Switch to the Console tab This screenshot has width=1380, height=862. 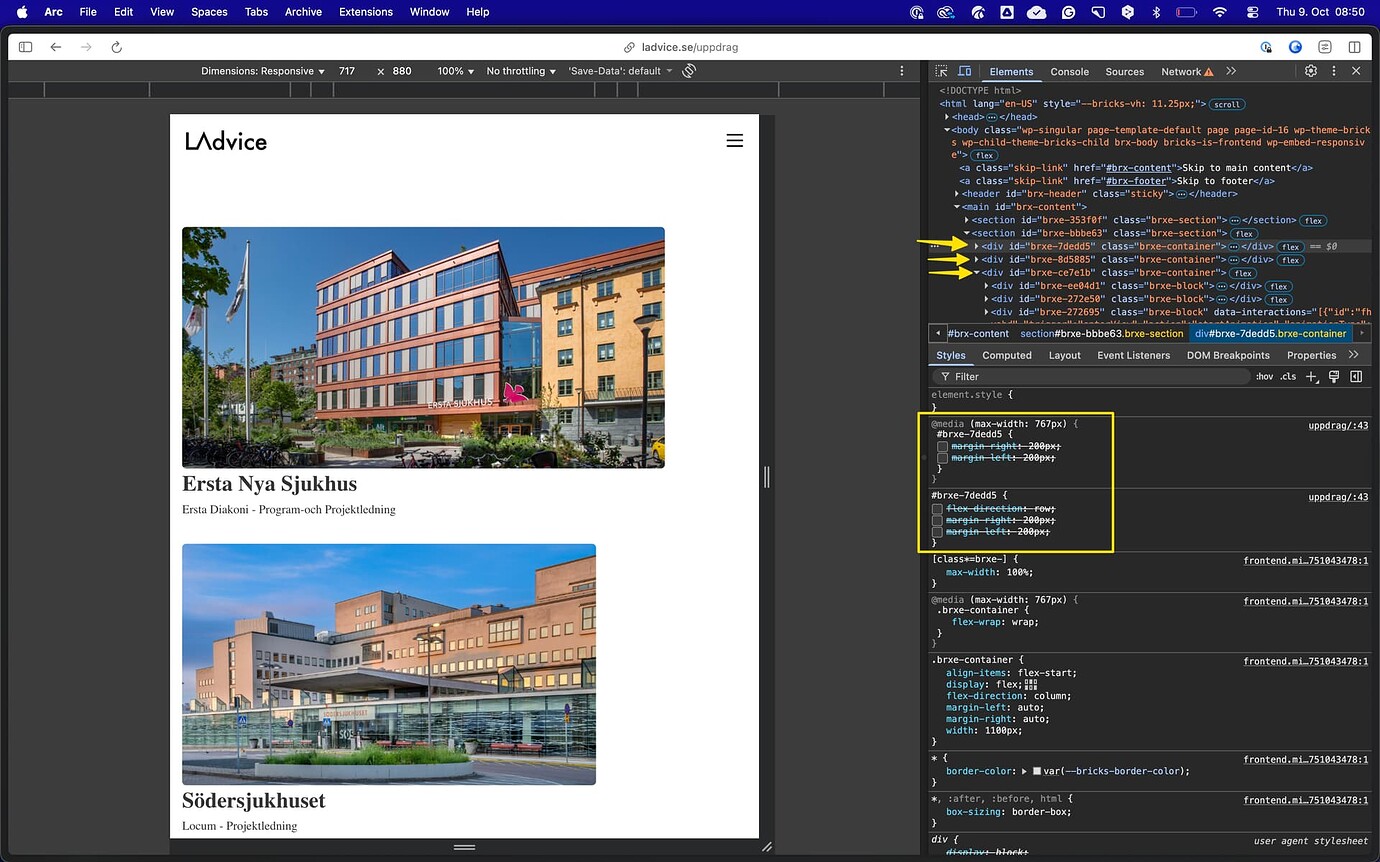pyautogui.click(x=1069, y=71)
